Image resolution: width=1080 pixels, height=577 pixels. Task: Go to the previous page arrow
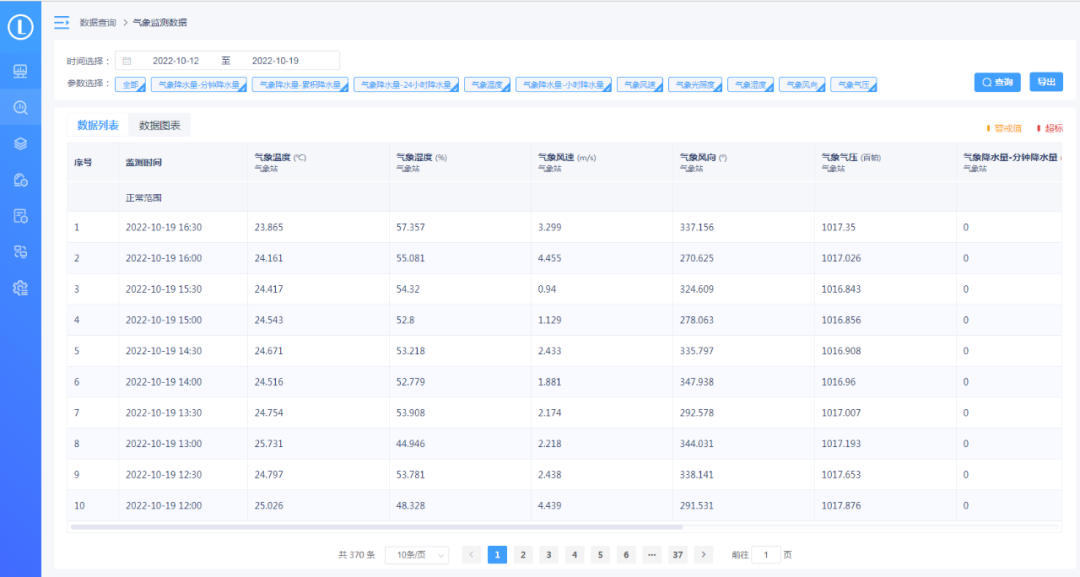[472, 554]
